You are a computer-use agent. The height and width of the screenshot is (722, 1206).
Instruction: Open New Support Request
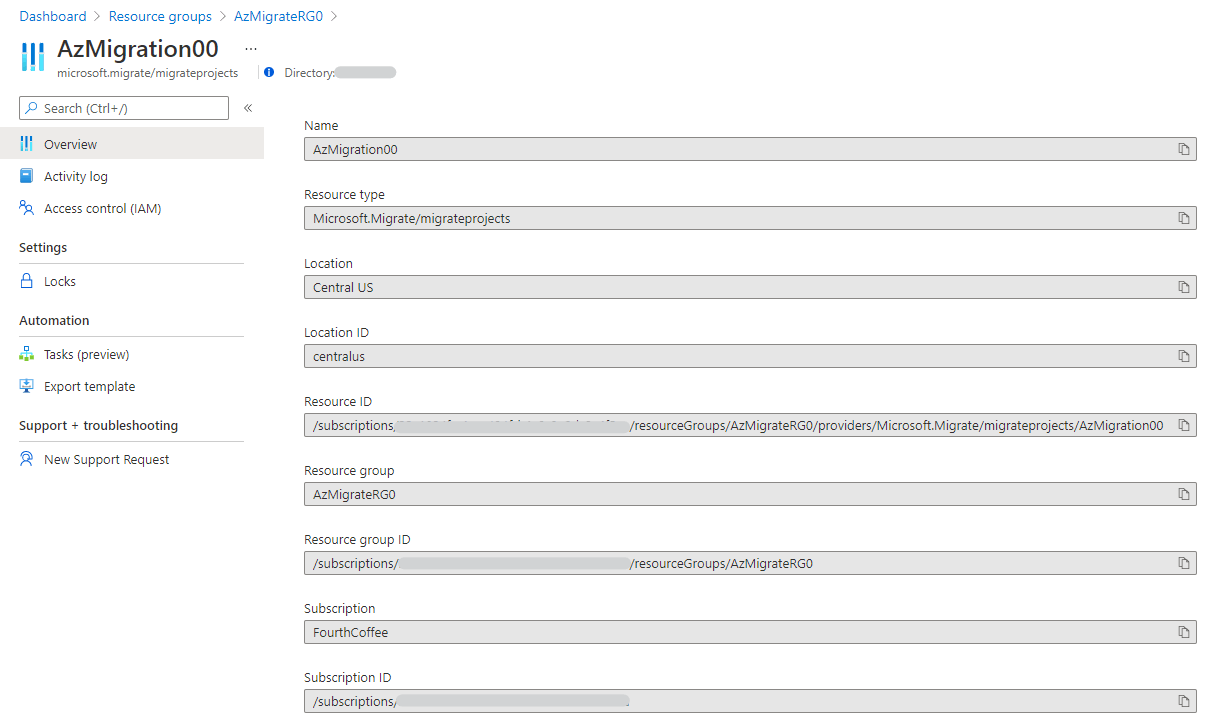point(106,460)
